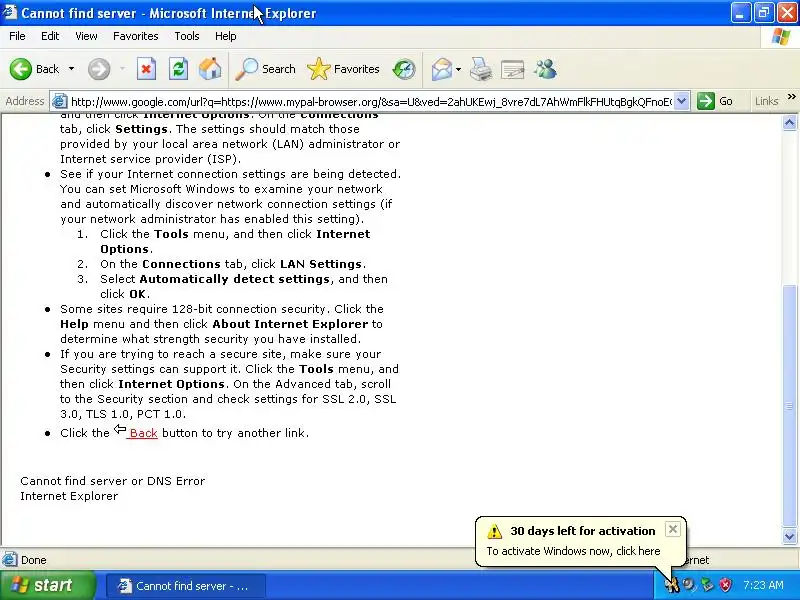Click the Windows flag logo throbber

pyautogui.click(x=781, y=36)
